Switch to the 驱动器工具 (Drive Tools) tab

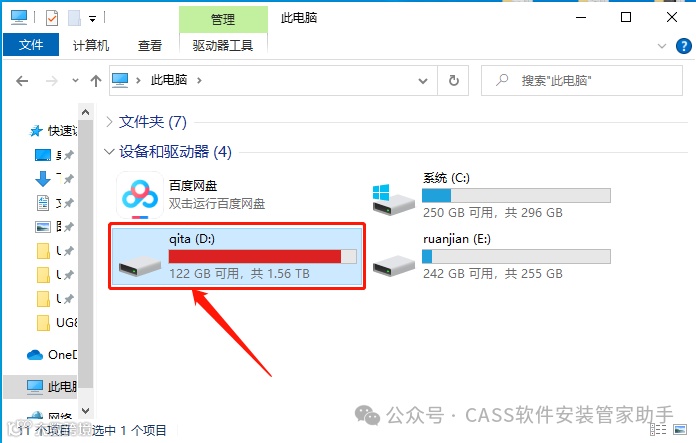click(x=223, y=45)
